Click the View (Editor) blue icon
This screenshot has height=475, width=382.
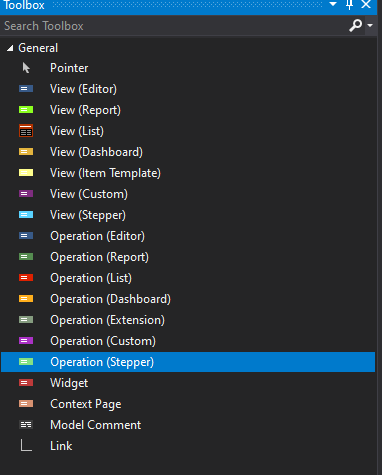[x=26, y=89]
